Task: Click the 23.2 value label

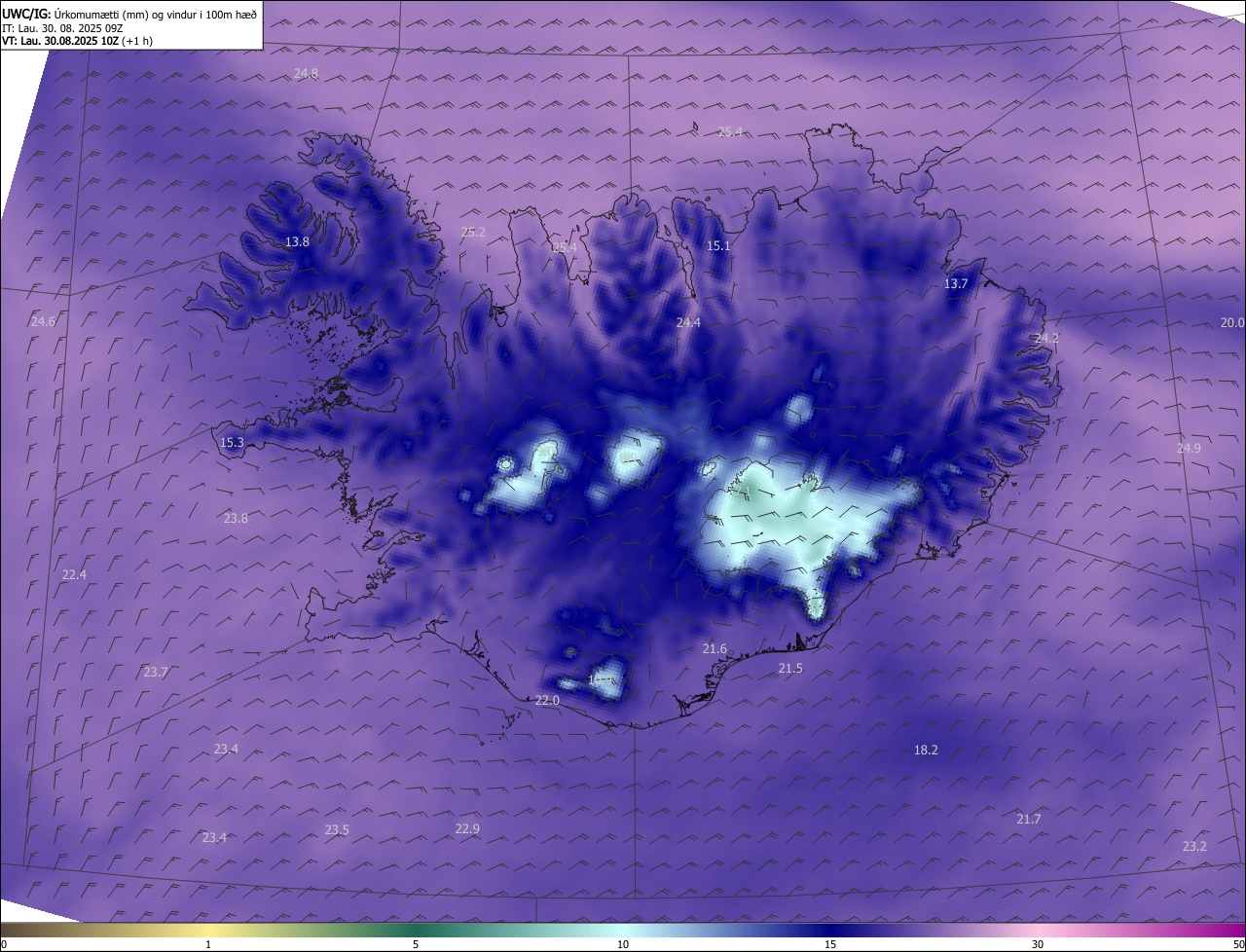Action: [1194, 847]
